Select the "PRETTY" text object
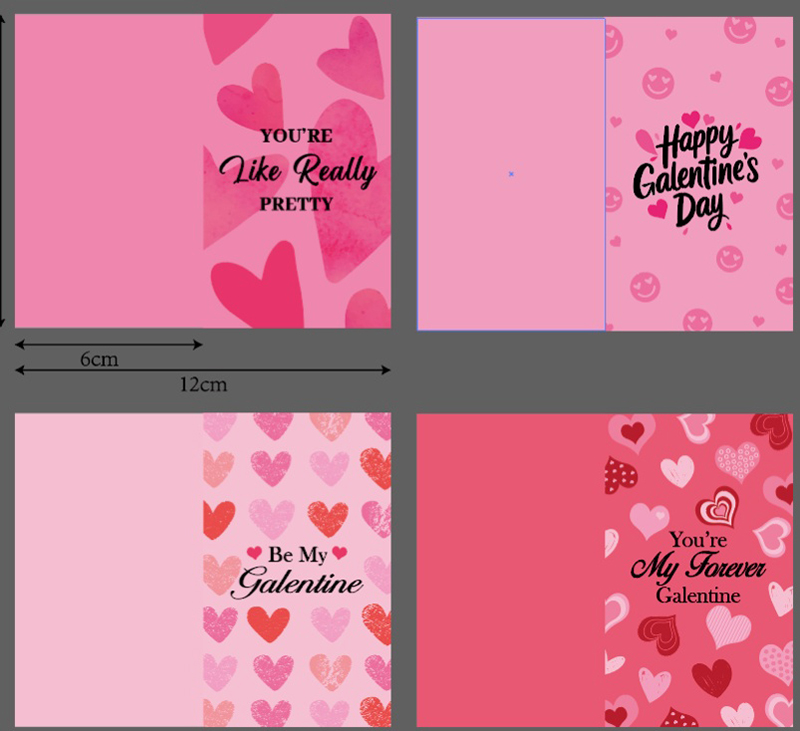The height and width of the screenshot is (731, 800). [296, 204]
